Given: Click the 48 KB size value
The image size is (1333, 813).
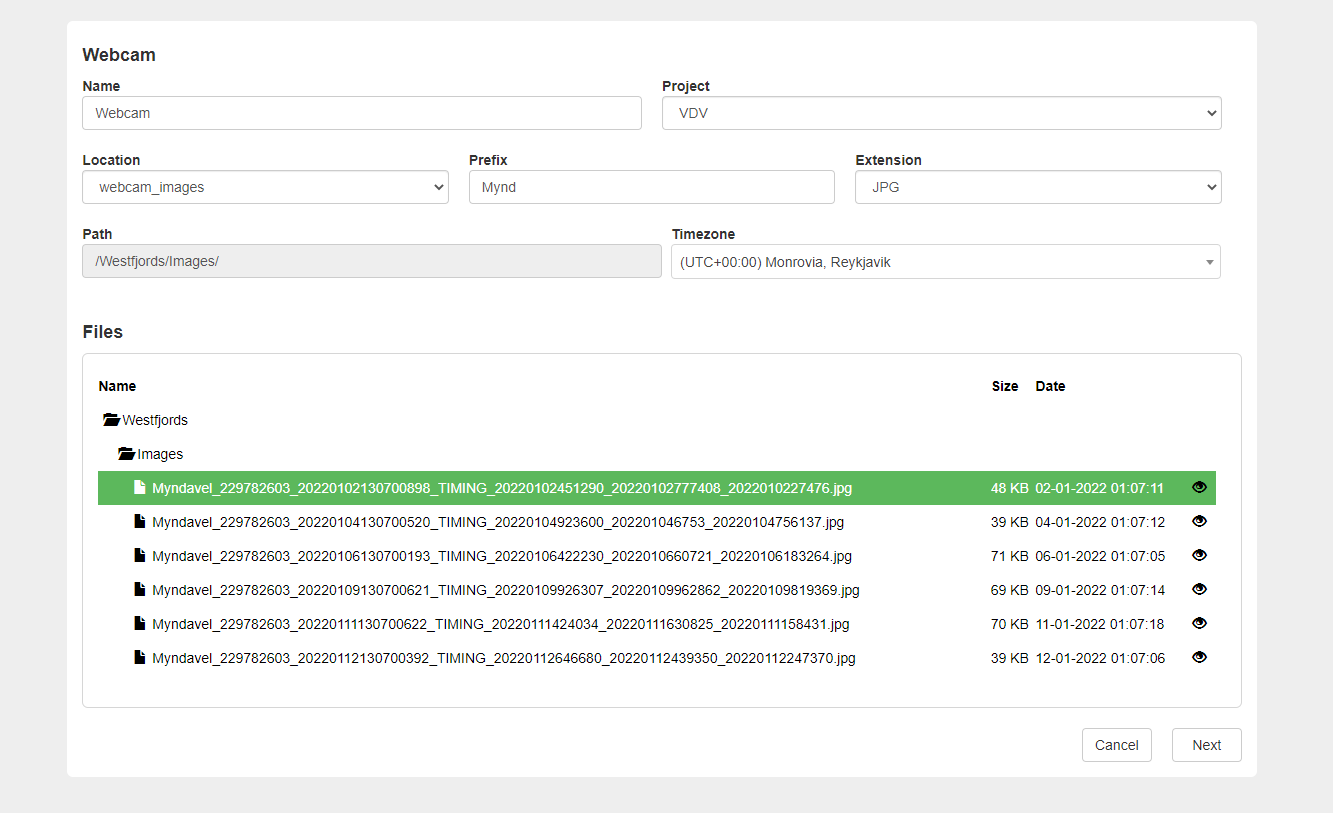Looking at the screenshot, I should 1009,488.
